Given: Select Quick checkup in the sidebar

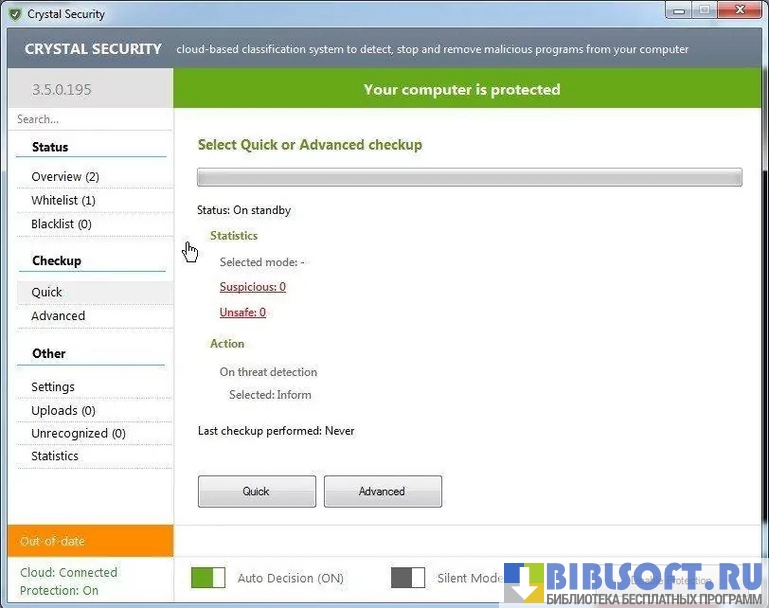Looking at the screenshot, I should pyautogui.click(x=47, y=293).
